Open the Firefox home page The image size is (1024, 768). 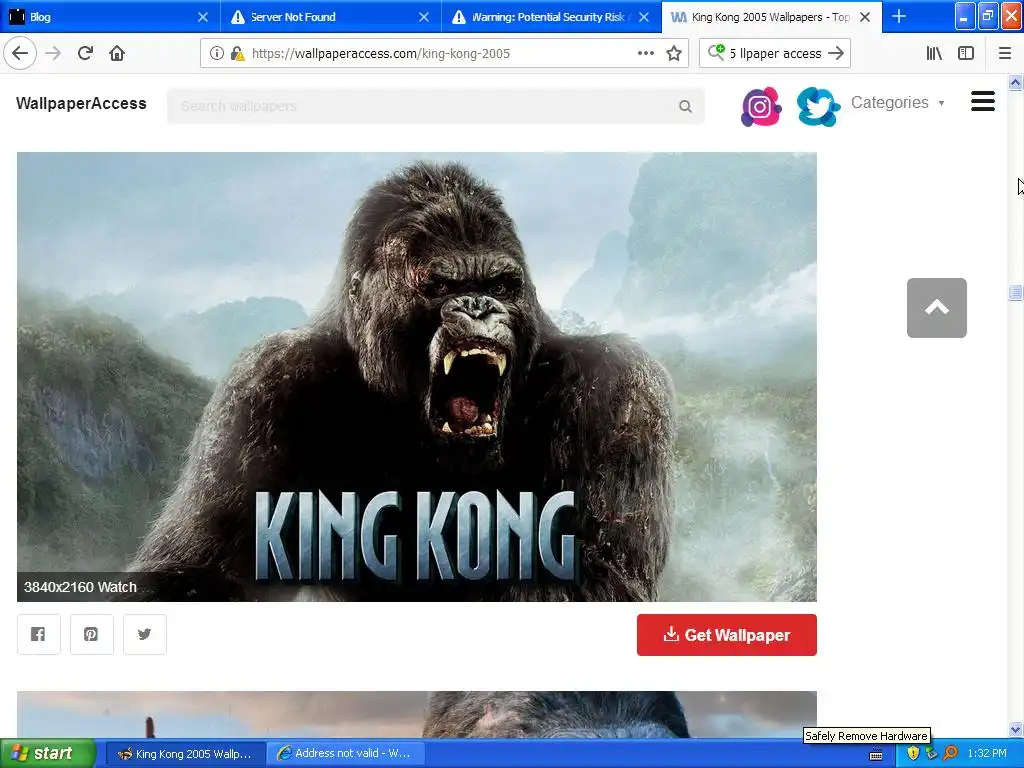tap(117, 54)
